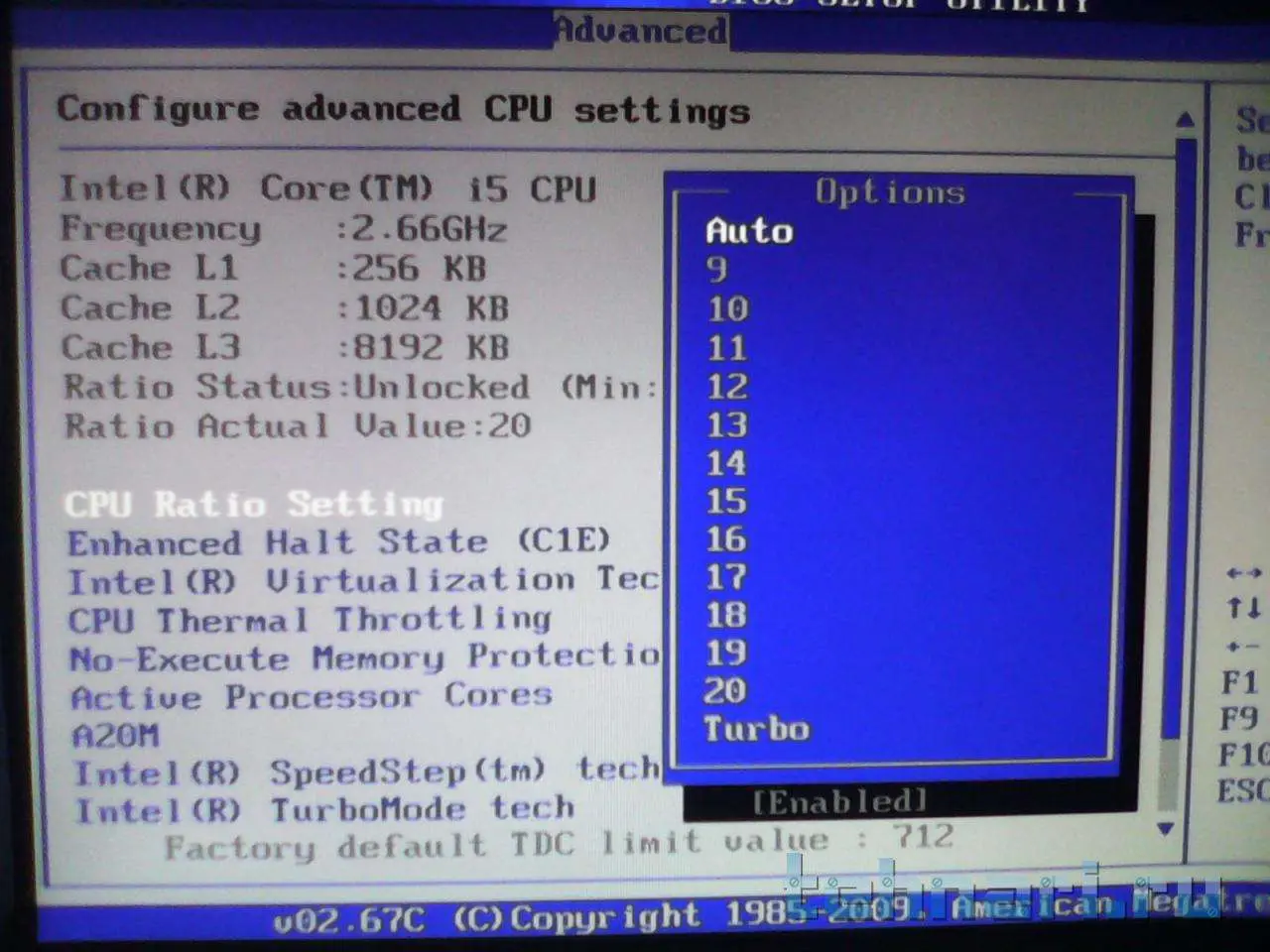Viewport: 1270px width, 952px height.
Task: Click the scrollbar down arrow
Action: point(1166,828)
